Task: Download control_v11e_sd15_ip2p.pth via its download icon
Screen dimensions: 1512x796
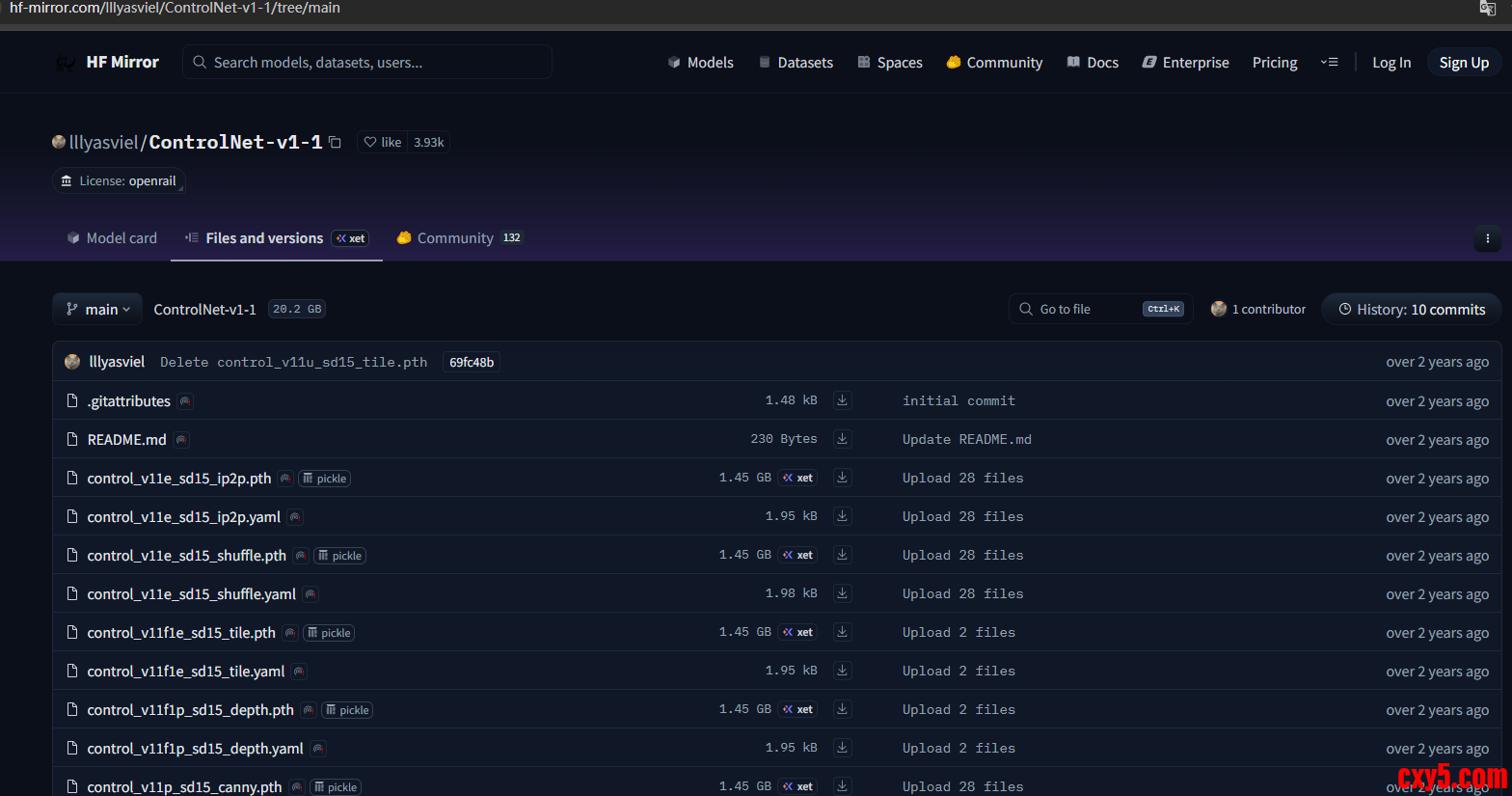Action: coord(842,478)
